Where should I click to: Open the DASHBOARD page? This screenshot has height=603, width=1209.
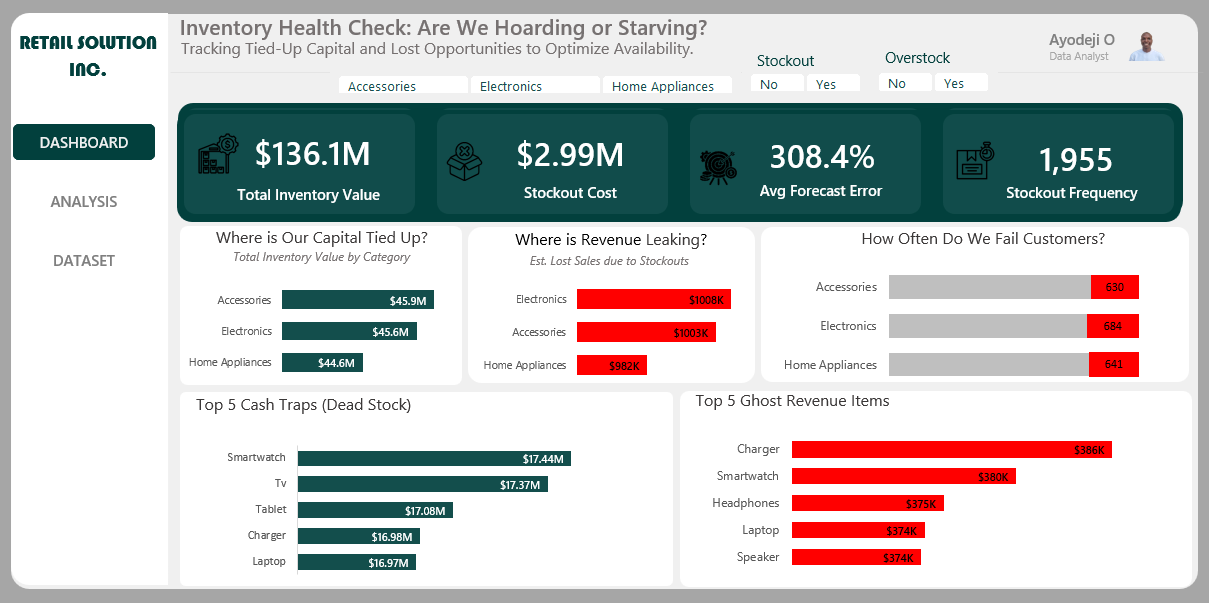pyautogui.click(x=84, y=142)
